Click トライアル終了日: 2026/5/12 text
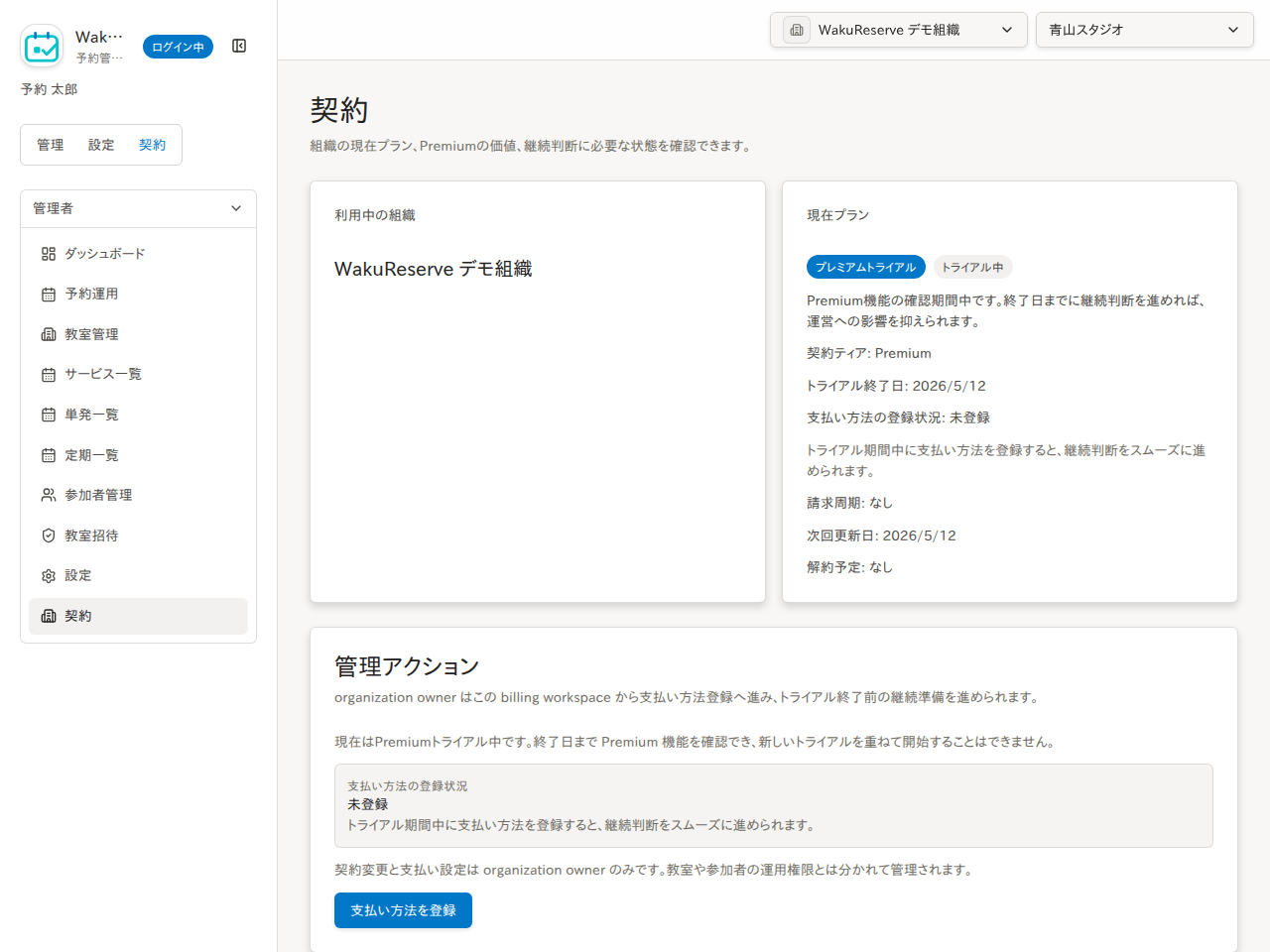This screenshot has width=1270, height=952. pyautogui.click(x=897, y=386)
